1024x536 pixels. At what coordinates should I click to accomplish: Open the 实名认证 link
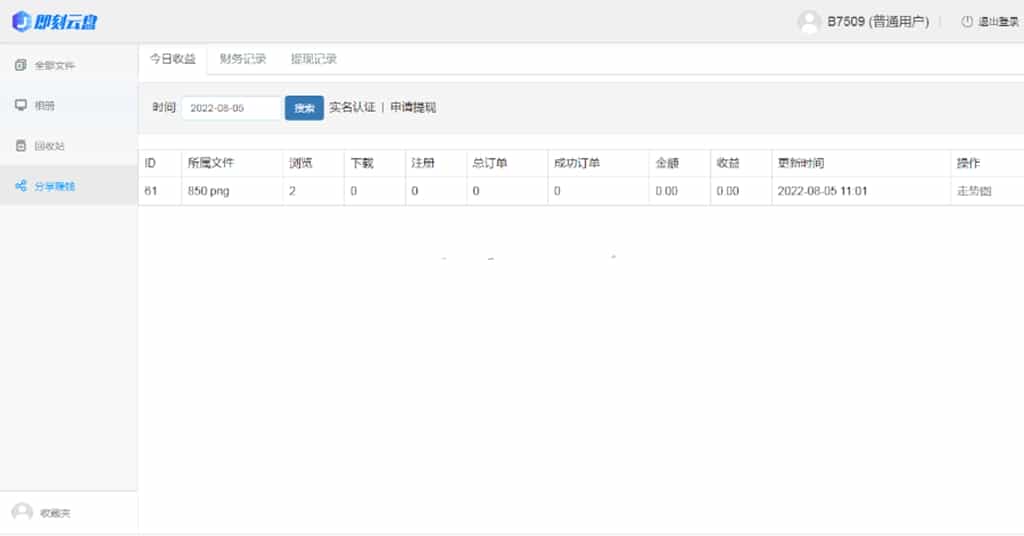pyautogui.click(x=352, y=107)
